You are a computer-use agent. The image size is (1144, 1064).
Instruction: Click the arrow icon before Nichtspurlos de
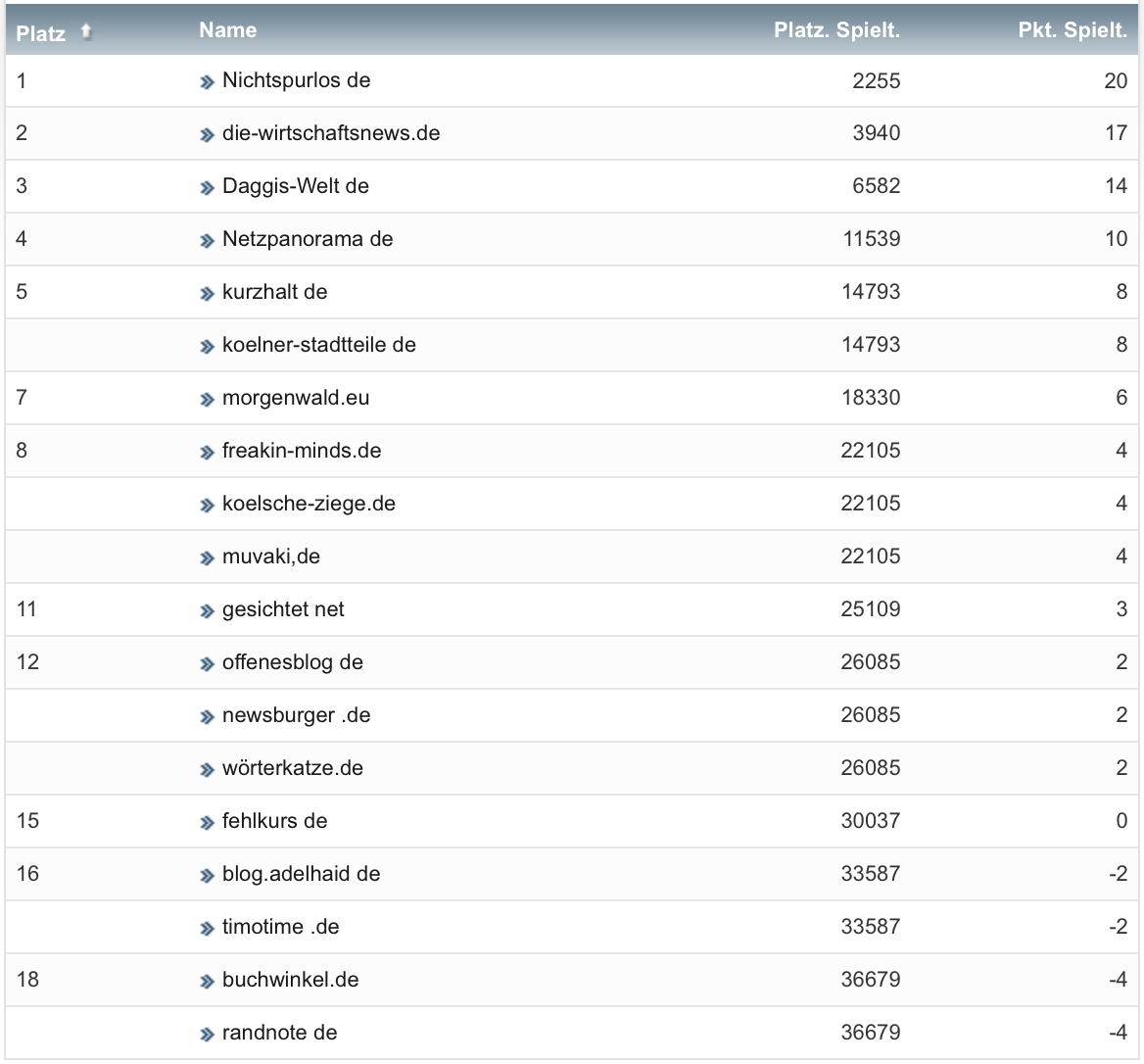click(208, 81)
